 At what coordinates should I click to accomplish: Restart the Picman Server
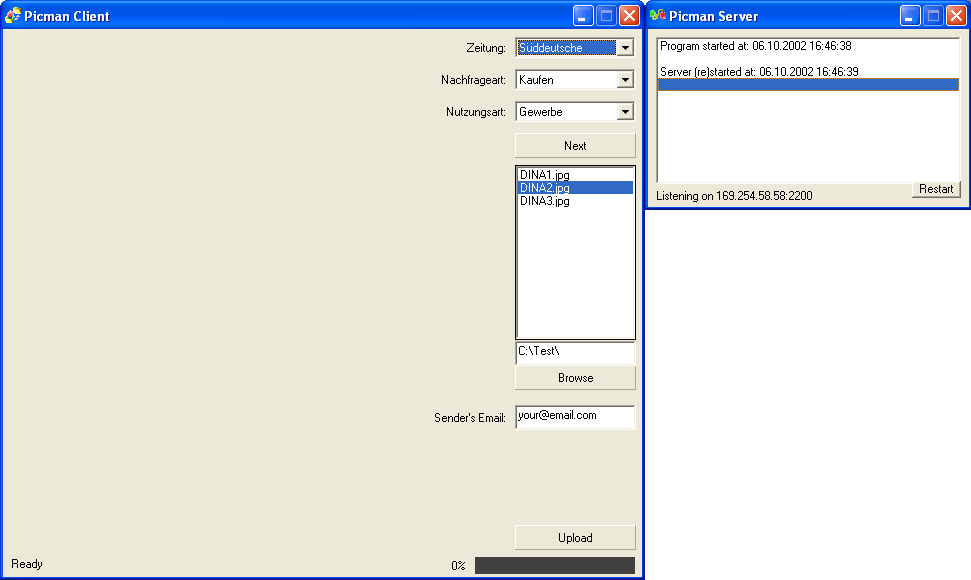point(936,189)
